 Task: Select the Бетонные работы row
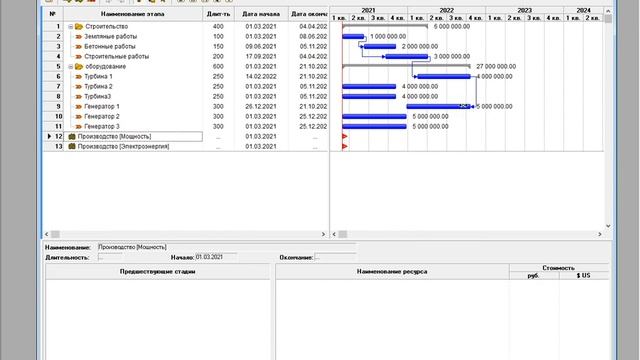(186, 47)
